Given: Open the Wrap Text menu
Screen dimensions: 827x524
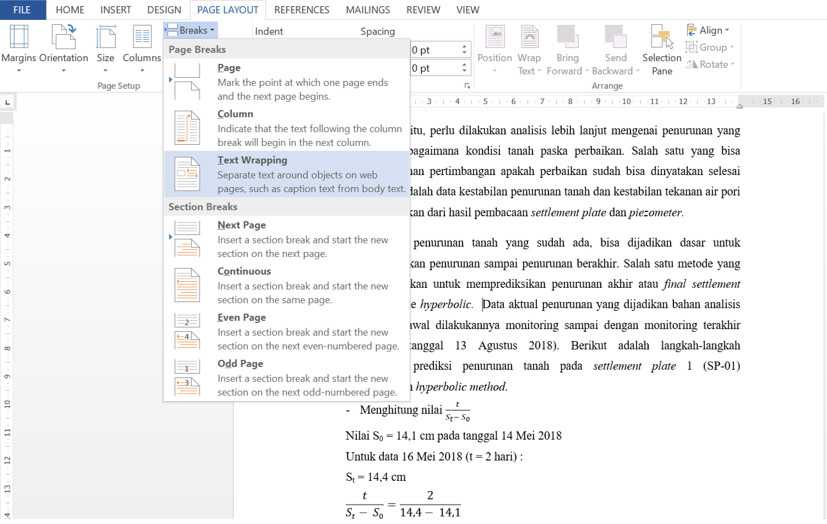Looking at the screenshot, I should coord(529,50).
